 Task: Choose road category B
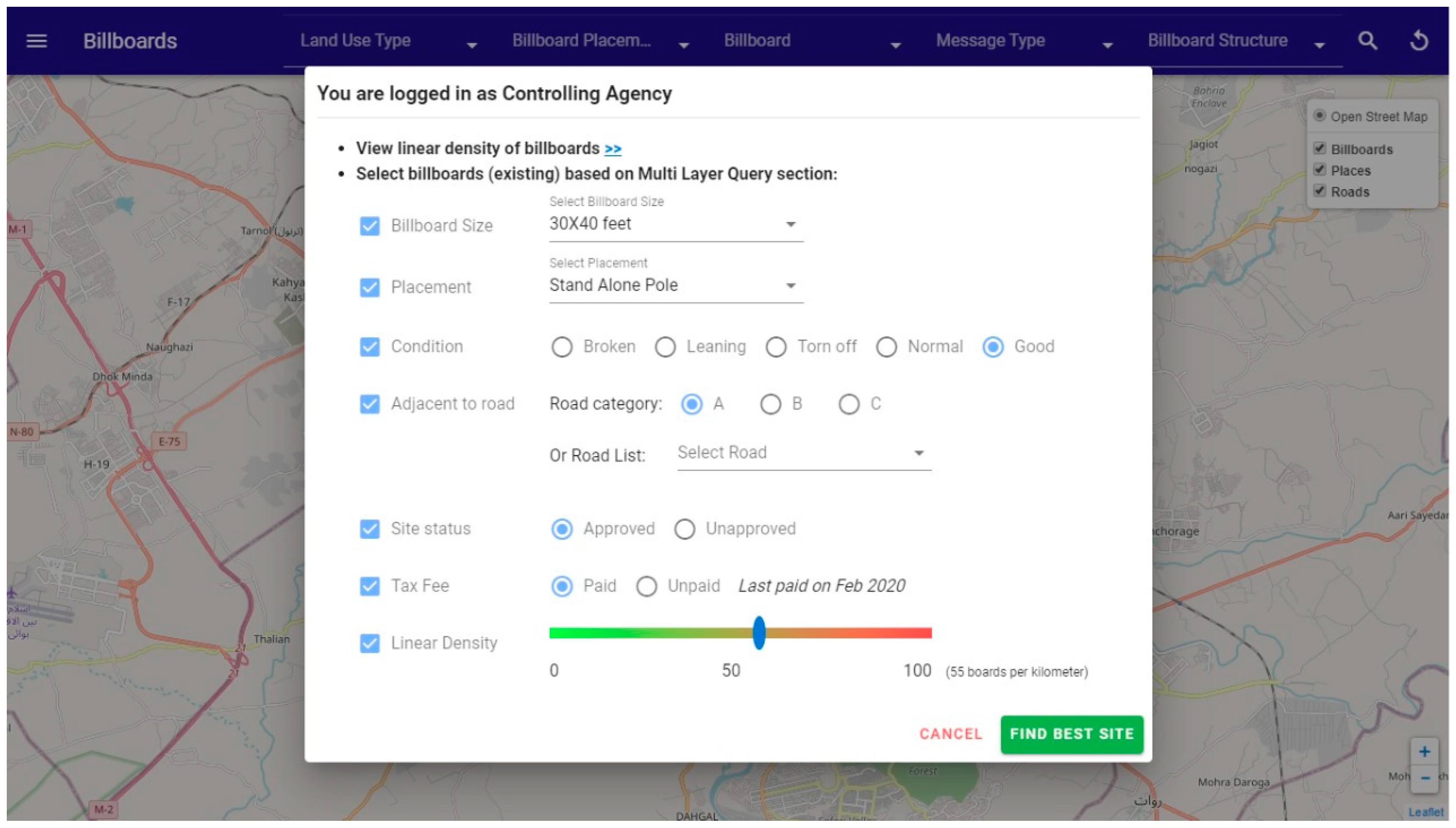pyautogui.click(x=770, y=404)
